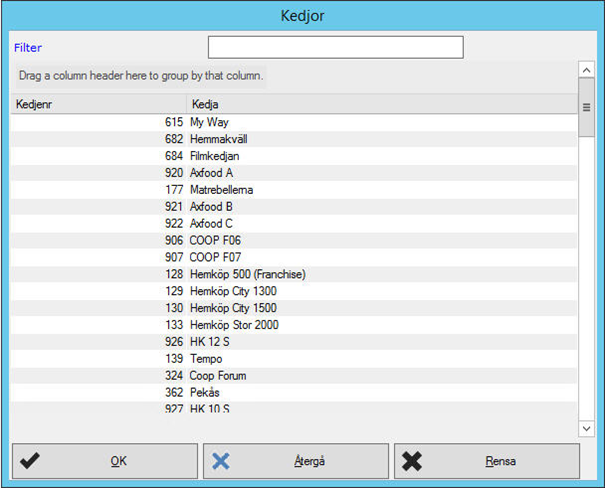The height and width of the screenshot is (488, 605).
Task: Click the vertical scrollbar thumb
Action: click(x=586, y=107)
